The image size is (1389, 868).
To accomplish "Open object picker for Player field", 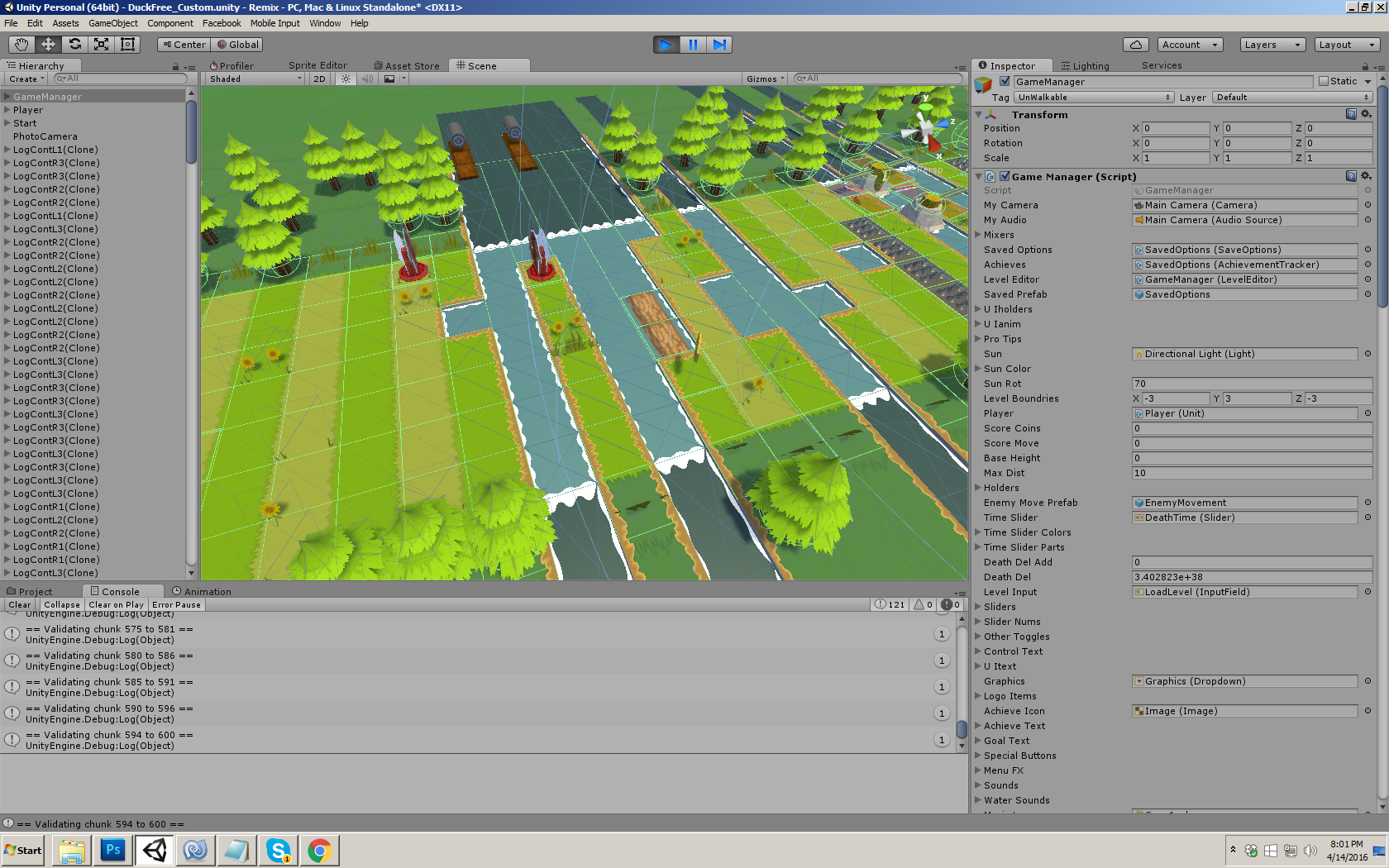I will tap(1368, 413).
